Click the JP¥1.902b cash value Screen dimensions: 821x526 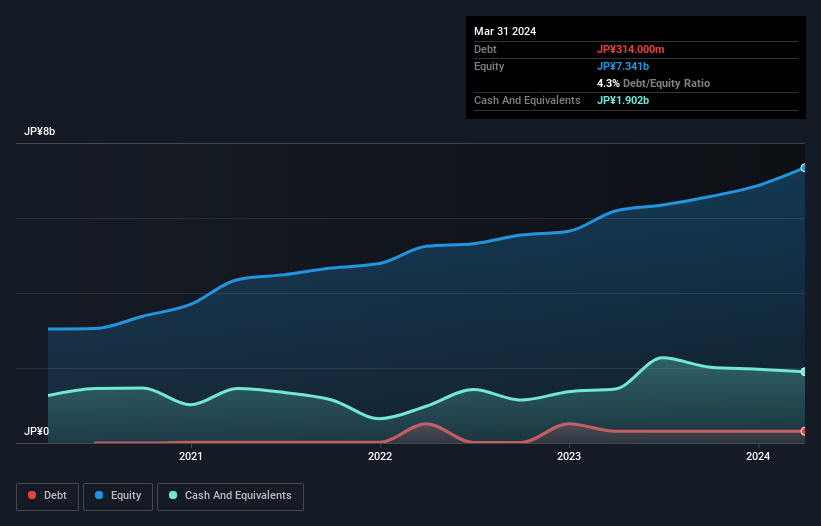point(623,100)
